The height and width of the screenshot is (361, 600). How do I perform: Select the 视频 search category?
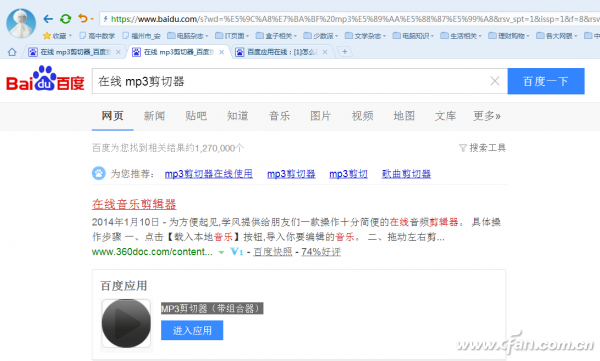362,116
